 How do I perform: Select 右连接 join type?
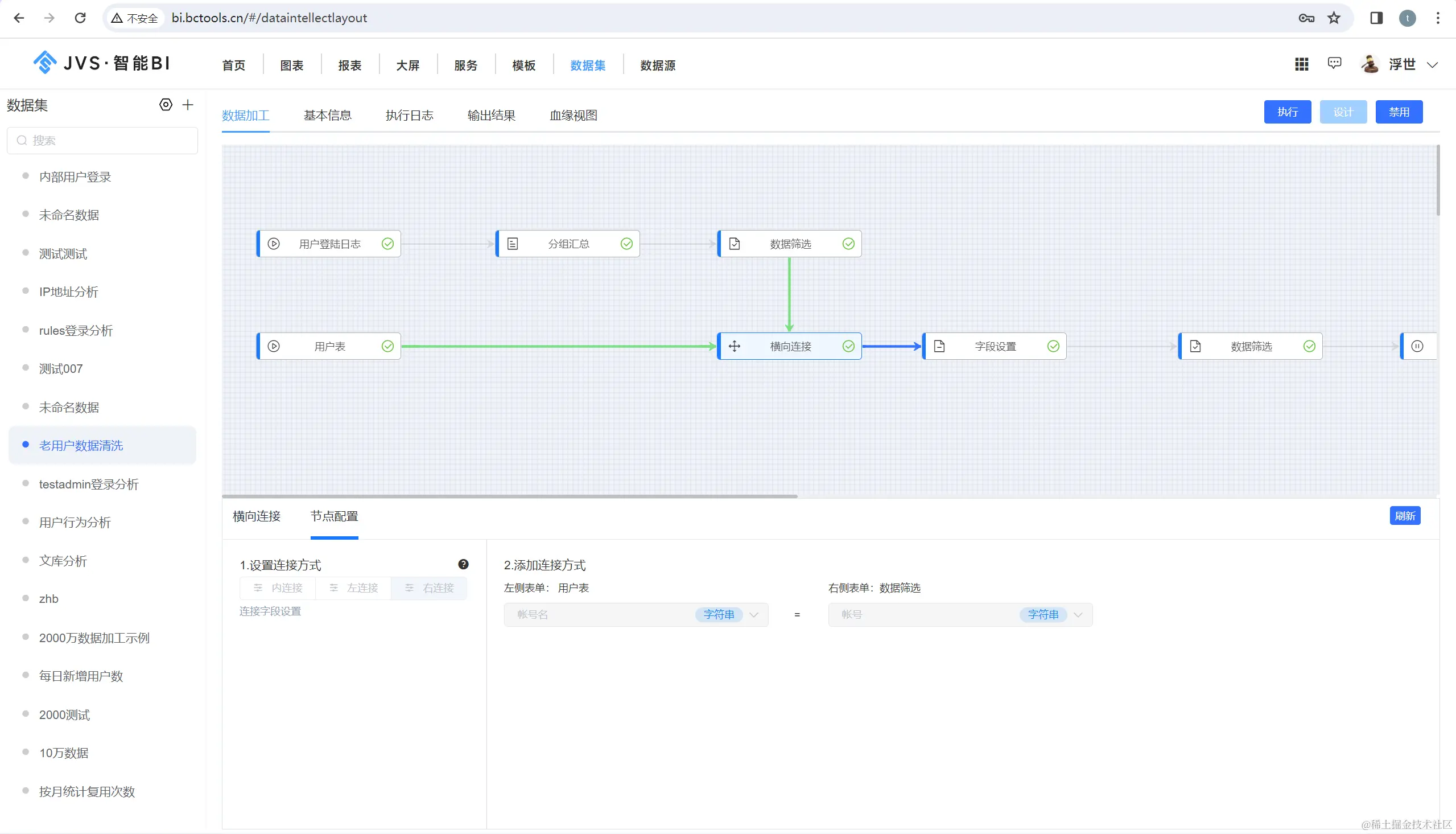click(429, 588)
